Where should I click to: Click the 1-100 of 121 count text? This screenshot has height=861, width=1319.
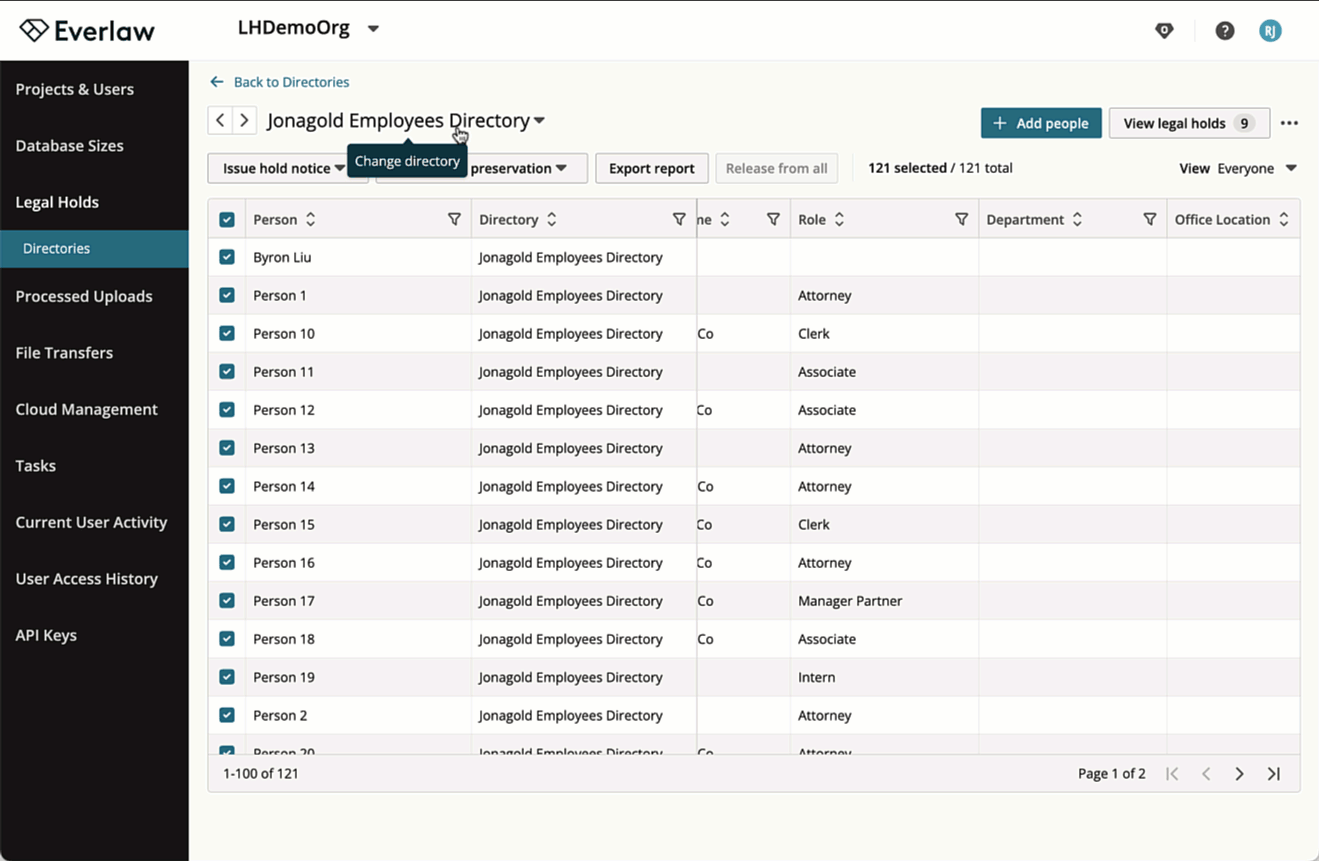[261, 773]
